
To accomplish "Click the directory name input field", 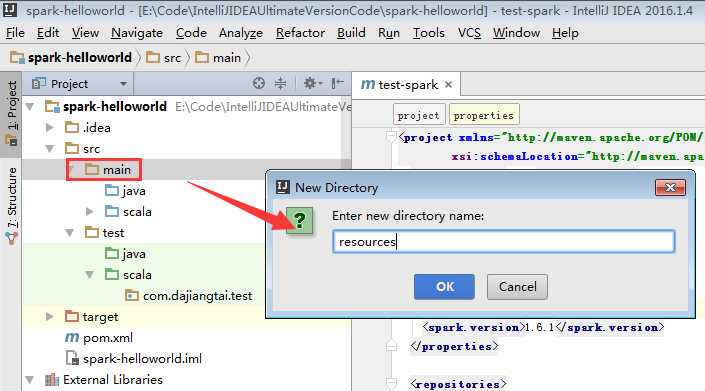I will coord(504,241).
